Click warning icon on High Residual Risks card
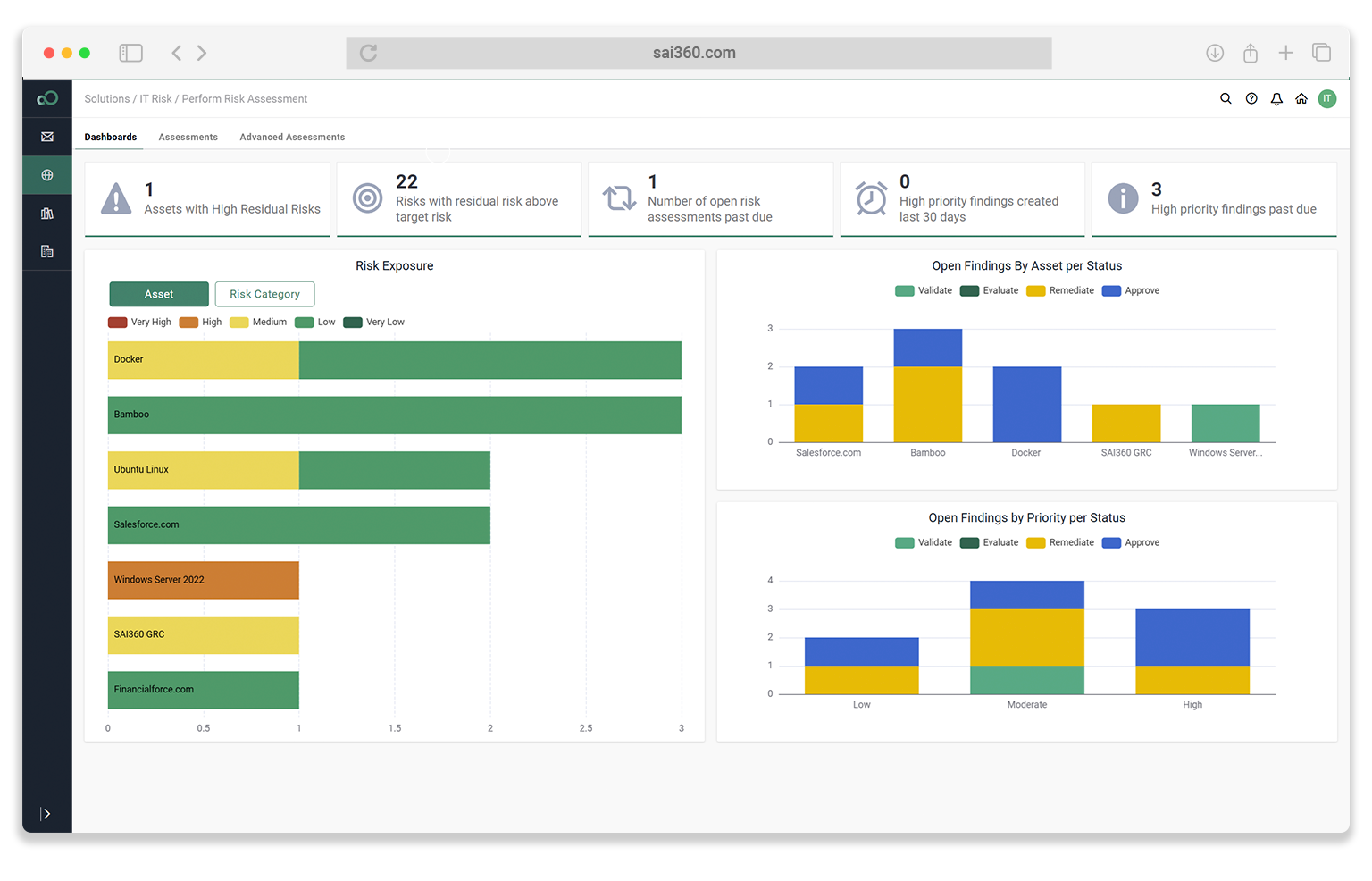 [116, 198]
